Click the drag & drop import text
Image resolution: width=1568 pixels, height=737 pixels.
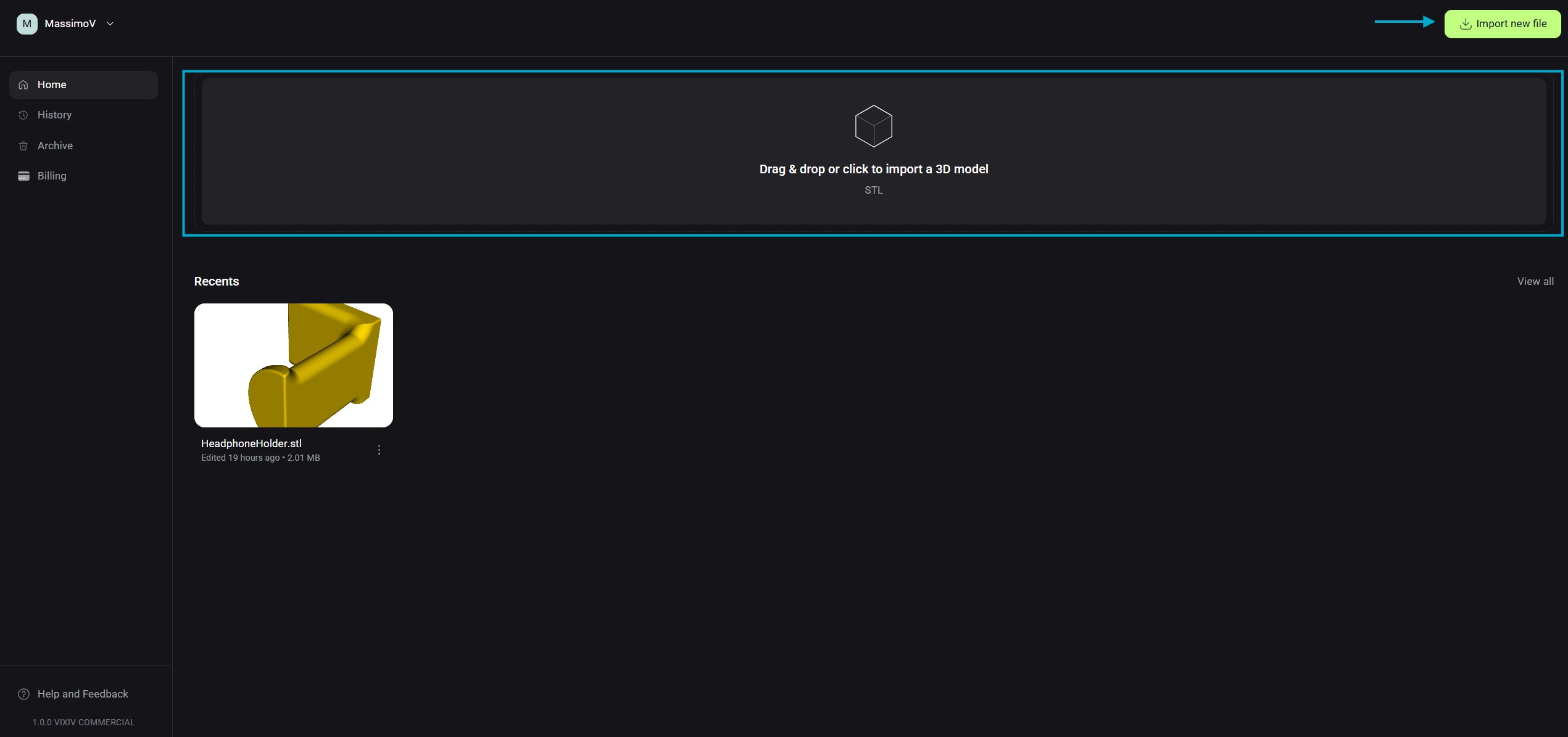coord(873,169)
